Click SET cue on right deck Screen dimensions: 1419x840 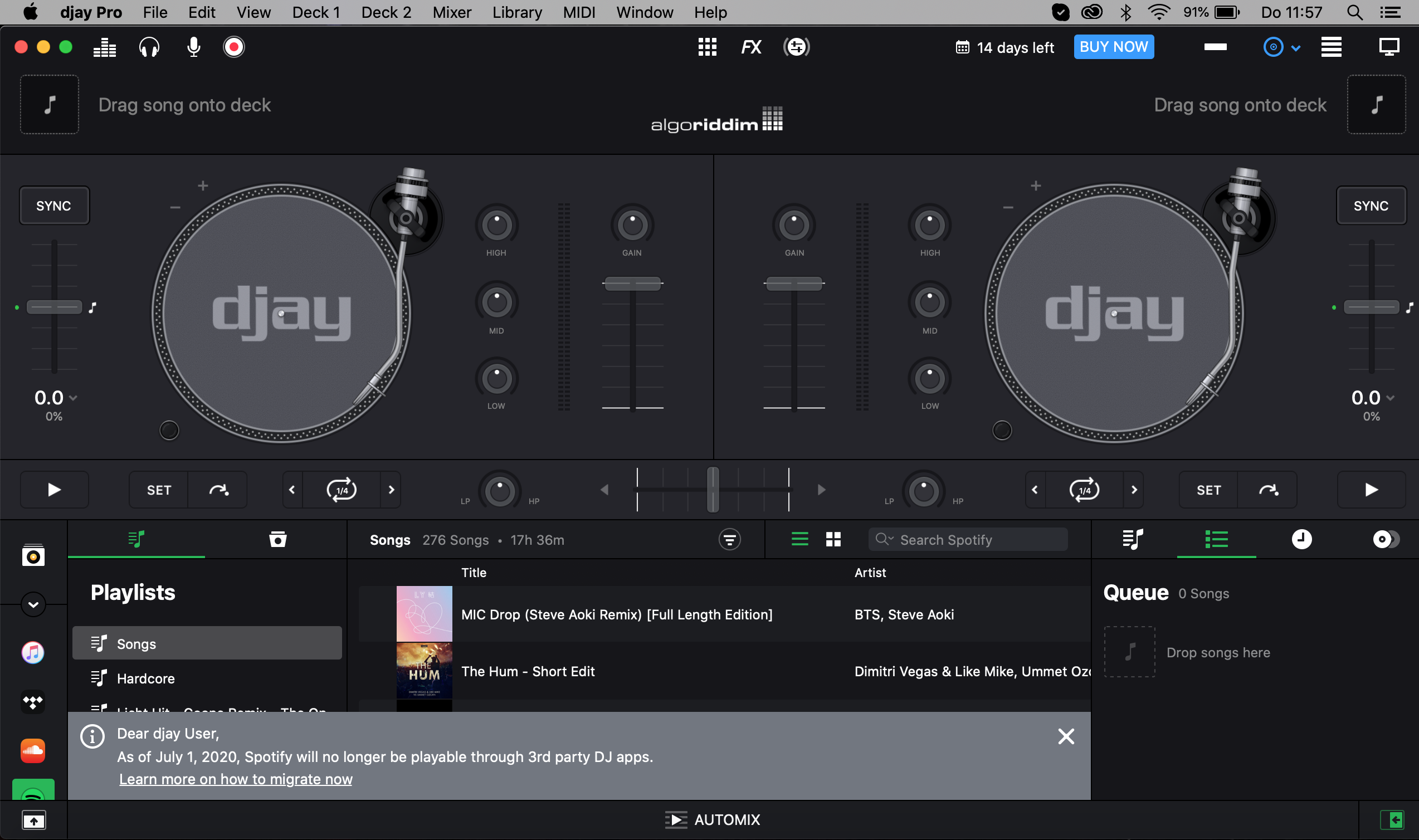[x=1208, y=490]
